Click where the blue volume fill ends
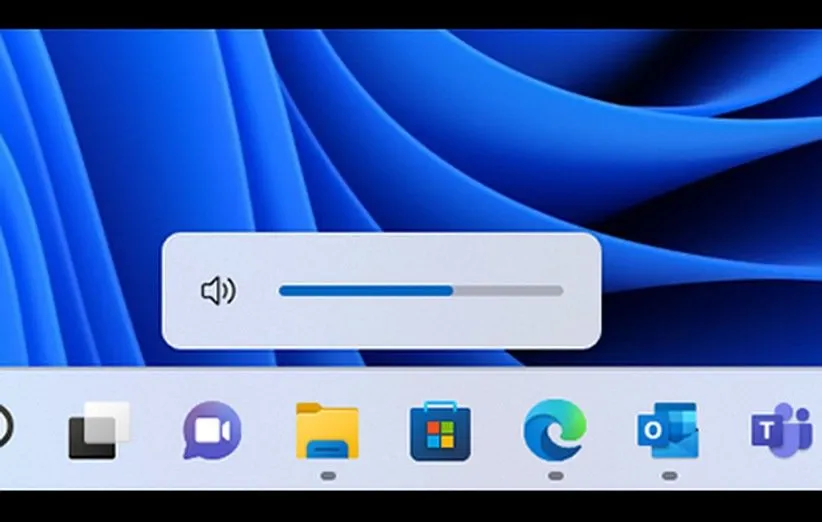Viewport: 822px width, 522px height. tap(453, 291)
